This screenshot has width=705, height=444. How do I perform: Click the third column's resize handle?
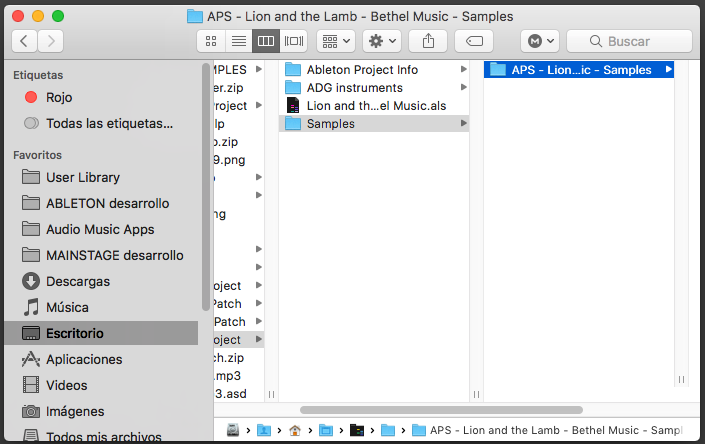681,379
